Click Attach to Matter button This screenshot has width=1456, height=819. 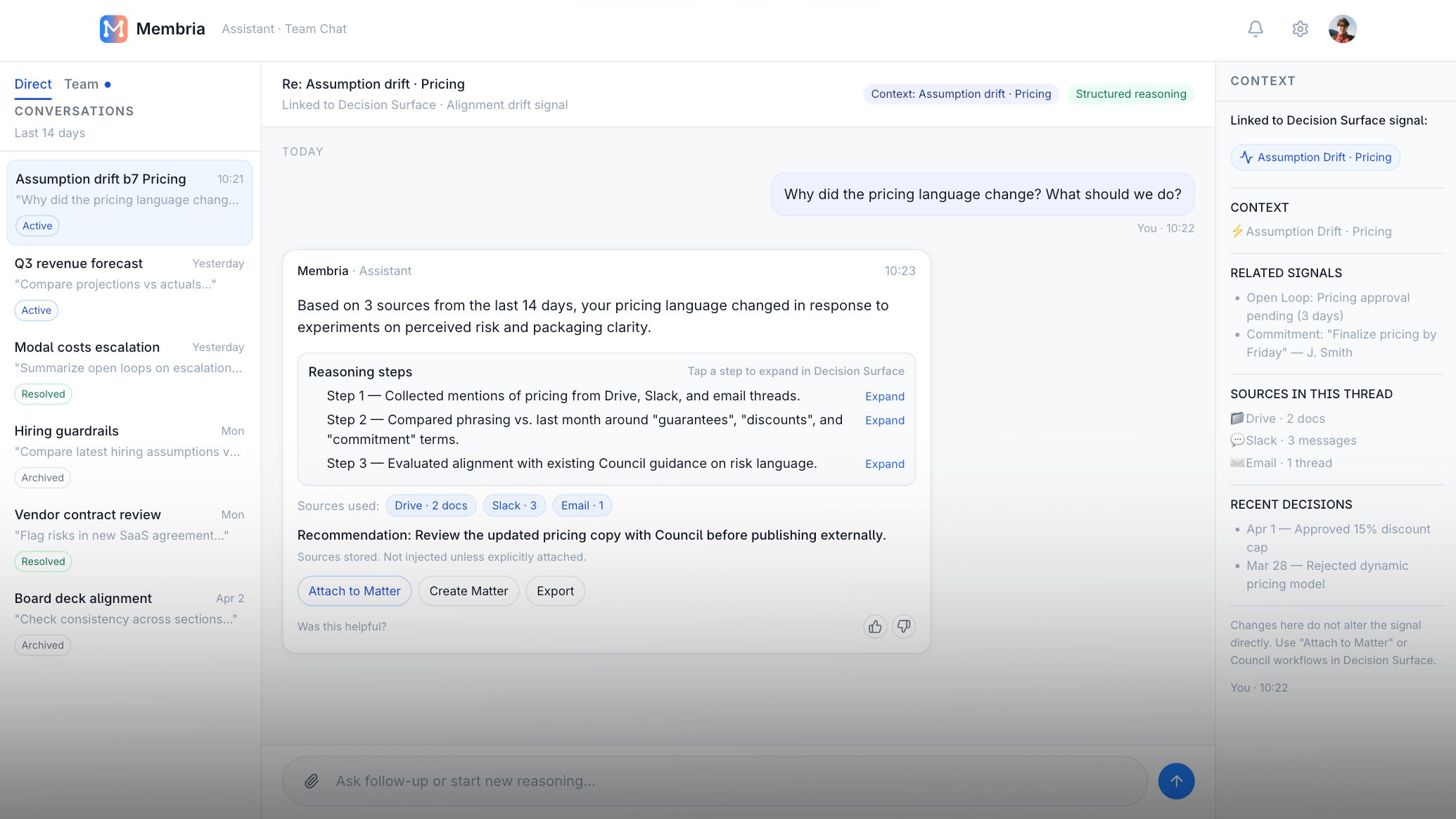pyautogui.click(x=354, y=591)
